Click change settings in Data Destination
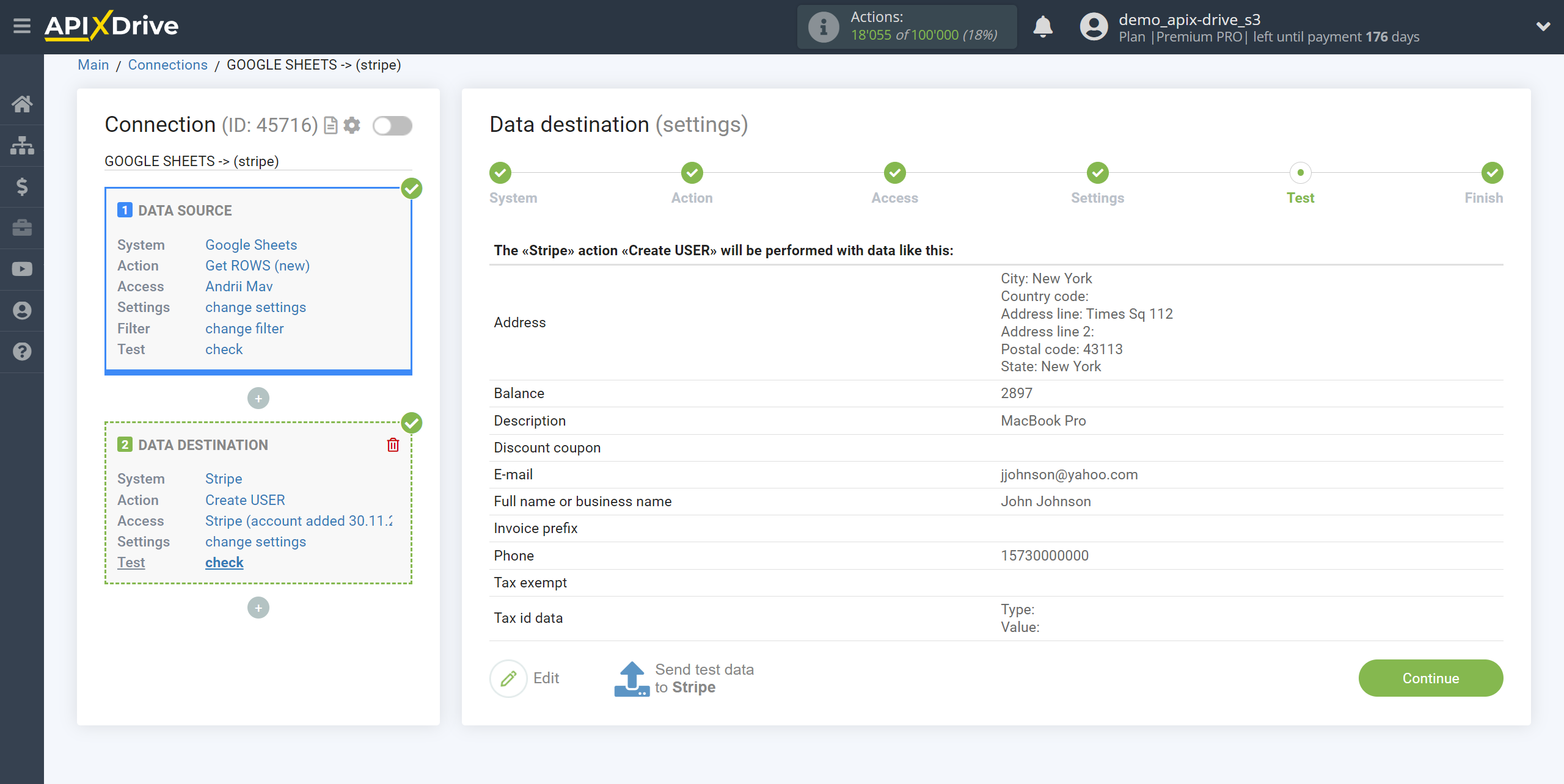 (x=255, y=542)
